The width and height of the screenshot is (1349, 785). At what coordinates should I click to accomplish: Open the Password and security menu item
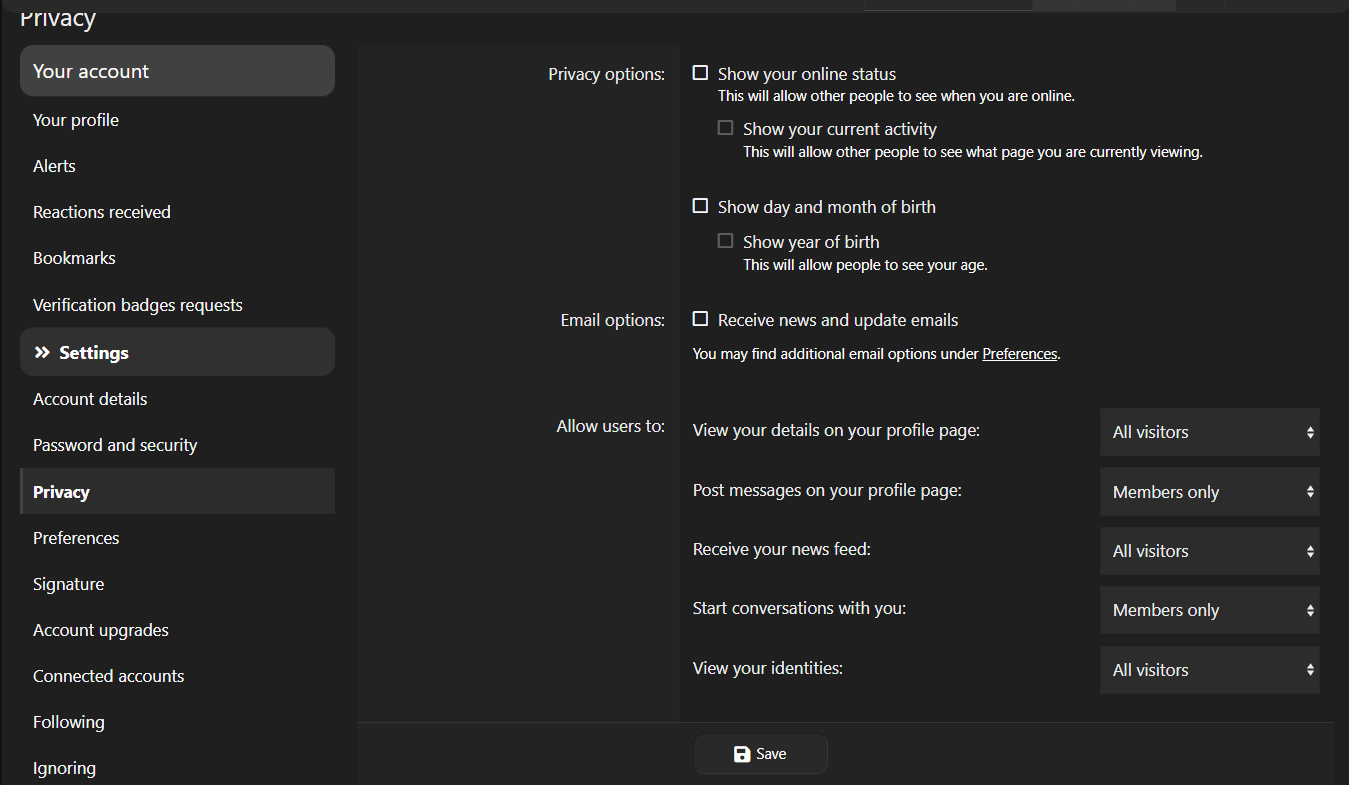click(x=115, y=445)
